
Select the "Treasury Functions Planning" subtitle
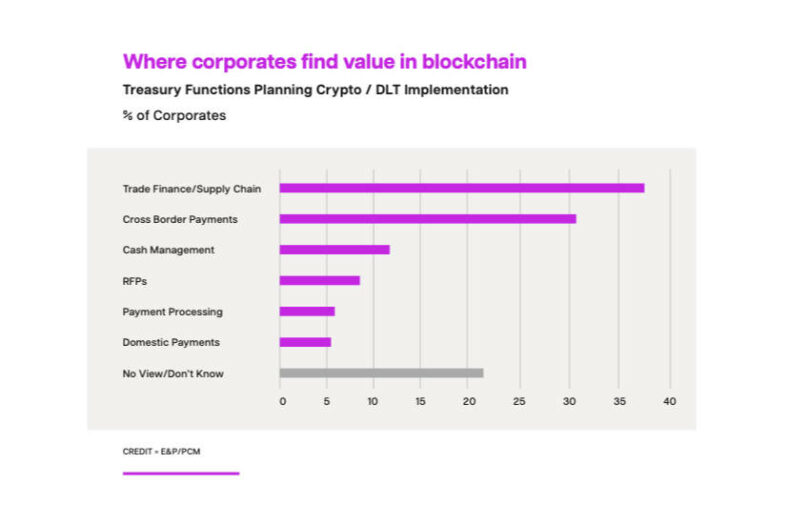315,90
